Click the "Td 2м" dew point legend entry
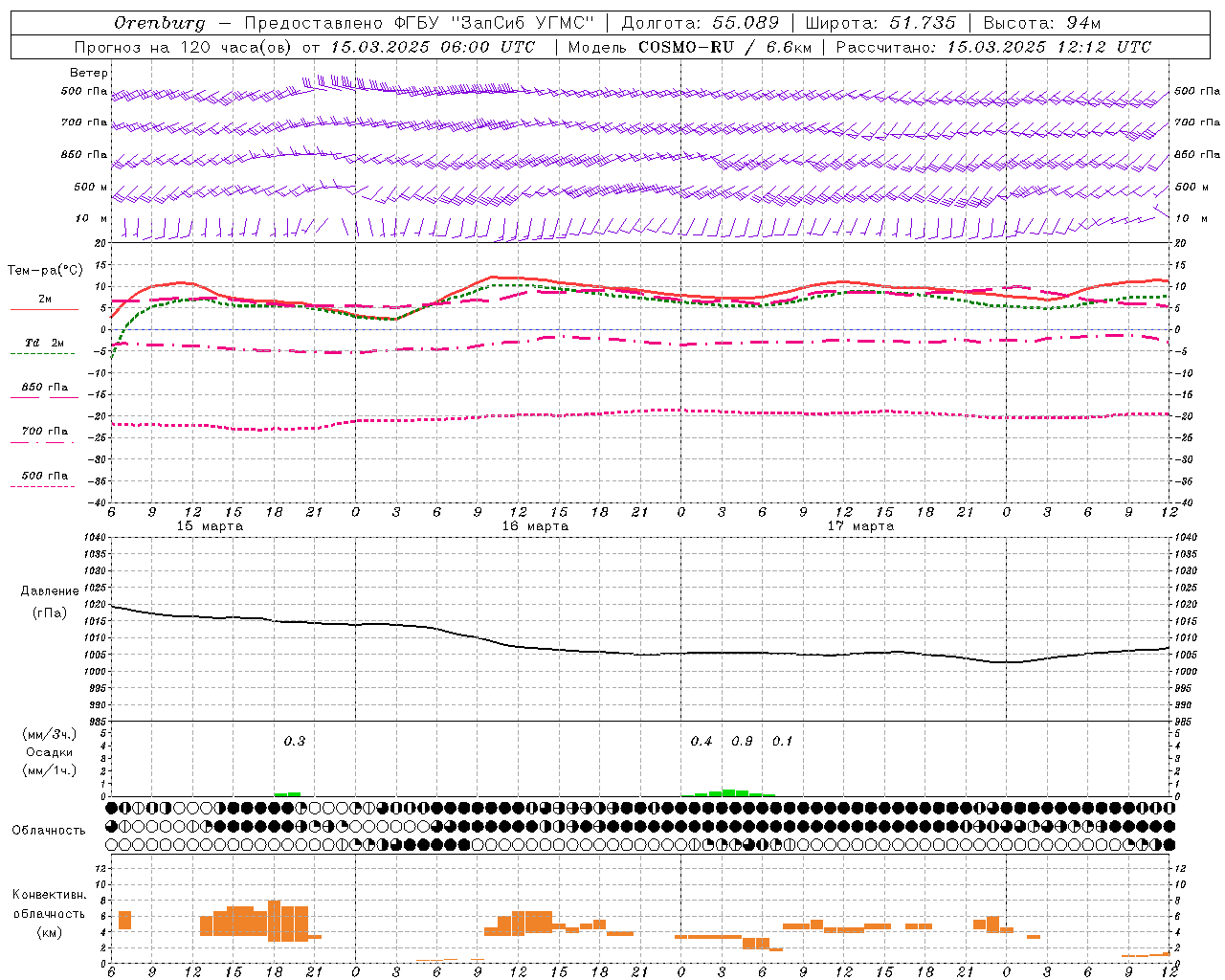Screen dimensions: 1225x980 coord(44,343)
